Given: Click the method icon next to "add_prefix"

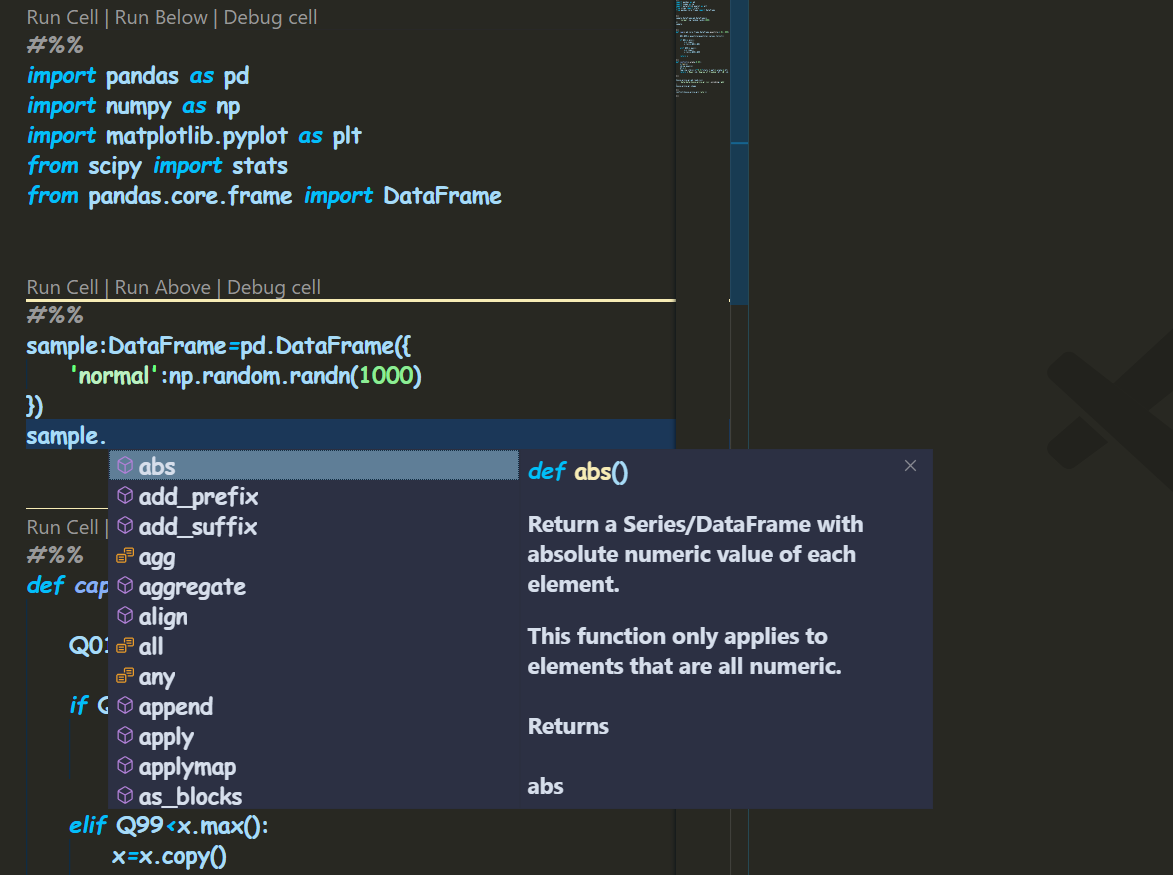Looking at the screenshot, I should tap(124, 496).
